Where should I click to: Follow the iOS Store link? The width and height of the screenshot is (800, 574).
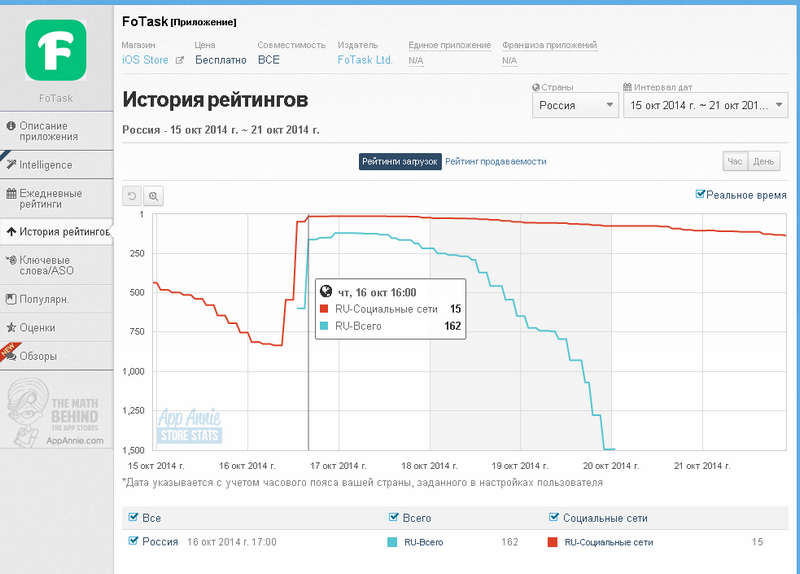[x=145, y=60]
